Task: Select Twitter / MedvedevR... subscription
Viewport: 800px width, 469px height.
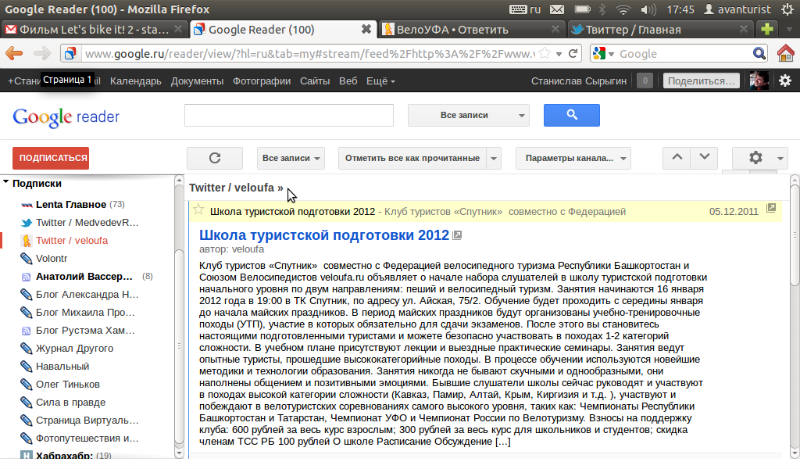Action: coord(87,222)
